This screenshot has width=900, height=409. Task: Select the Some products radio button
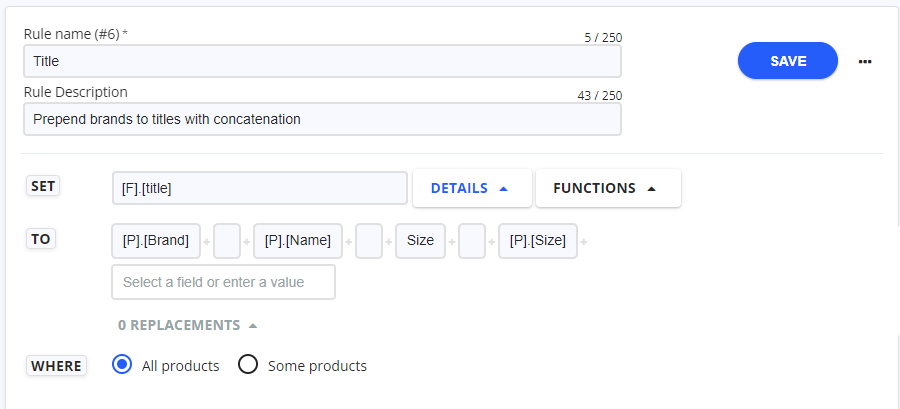tap(248, 364)
